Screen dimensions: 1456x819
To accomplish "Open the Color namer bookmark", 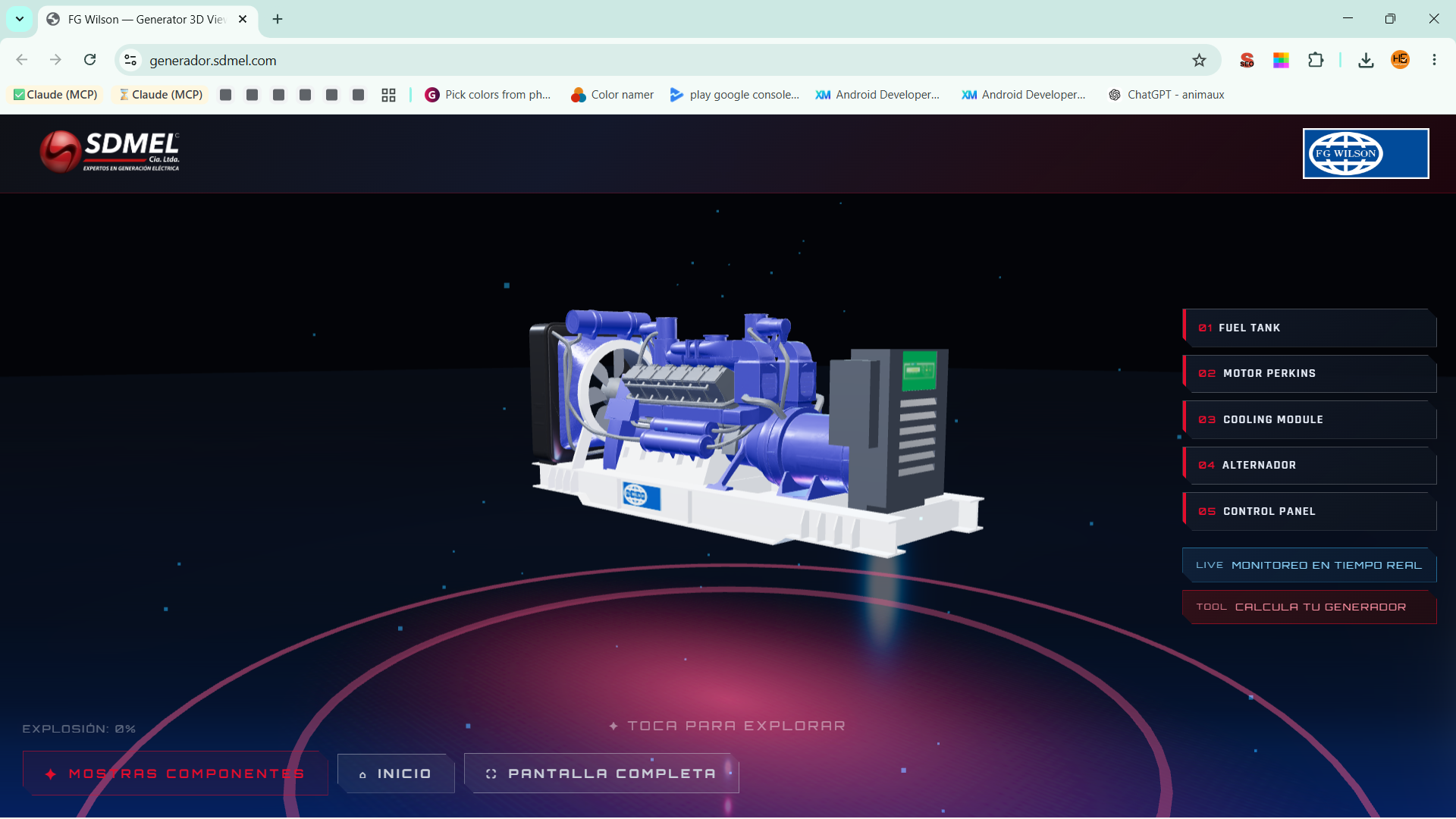I will (x=613, y=95).
